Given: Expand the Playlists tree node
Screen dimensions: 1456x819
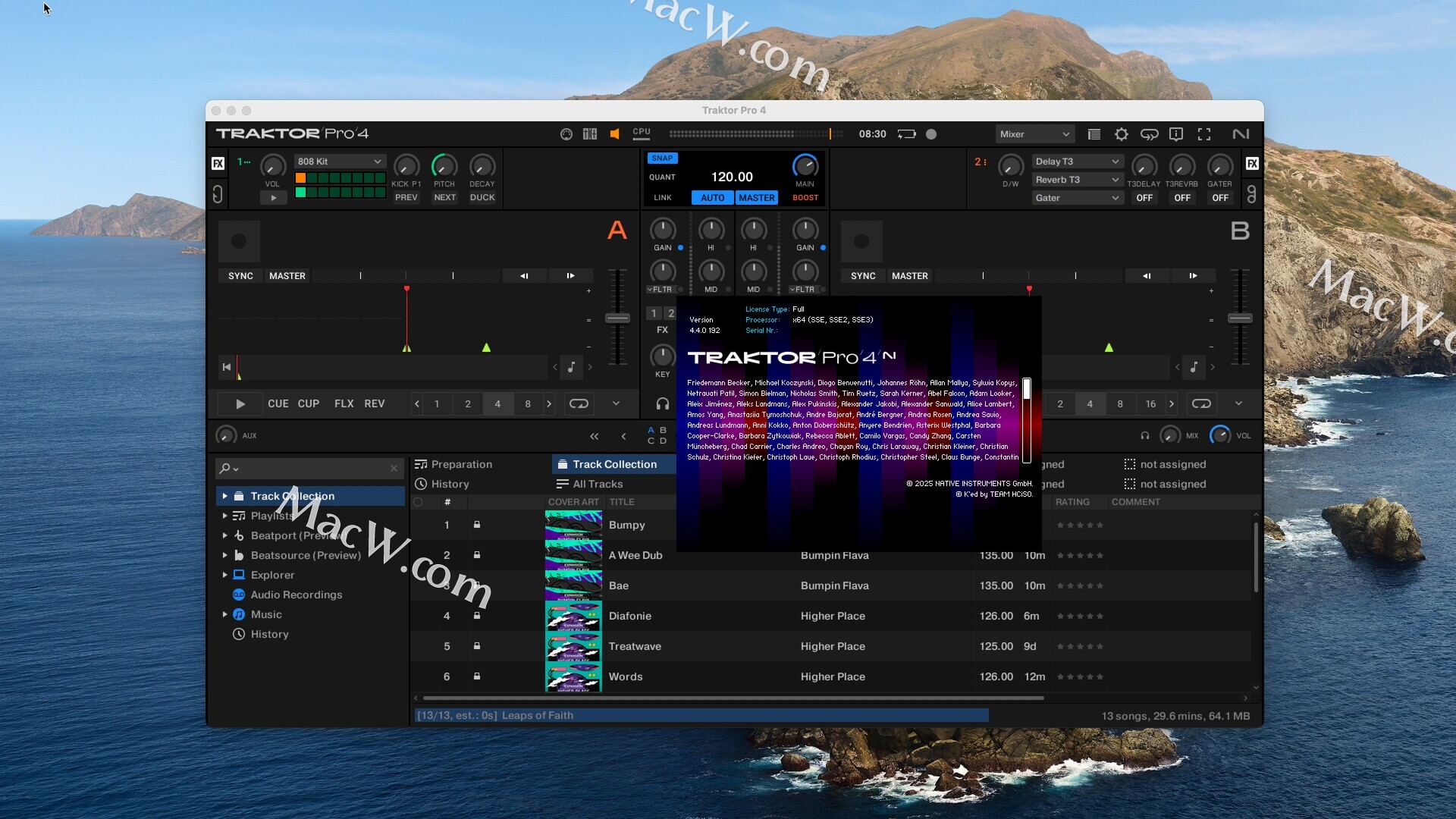Looking at the screenshot, I should pyautogui.click(x=224, y=516).
